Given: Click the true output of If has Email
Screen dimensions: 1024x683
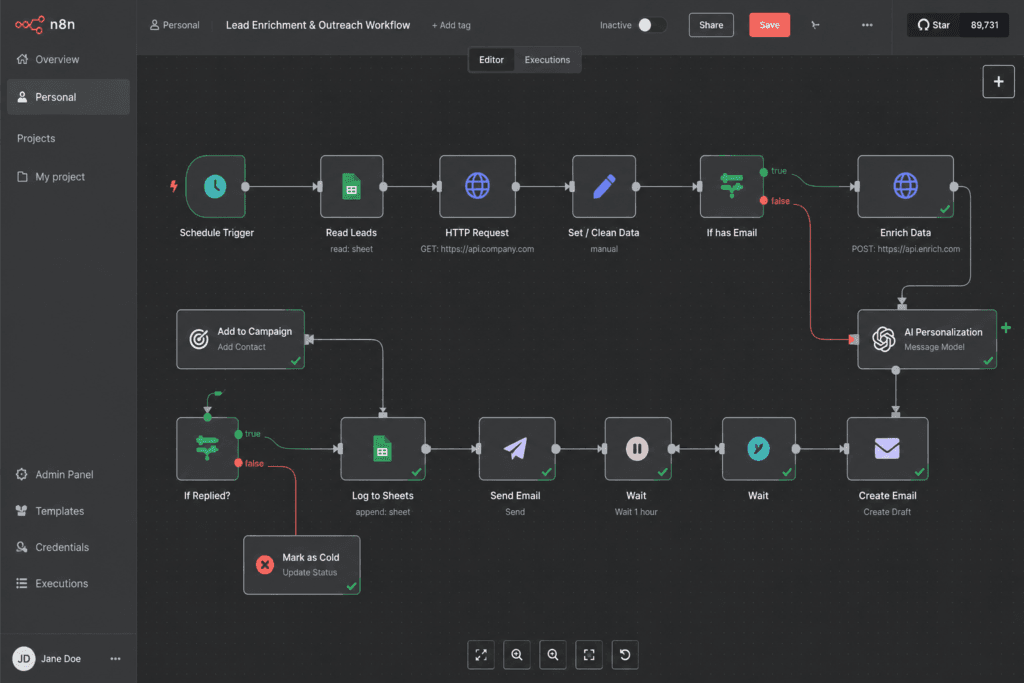Looking at the screenshot, I should (x=763, y=172).
